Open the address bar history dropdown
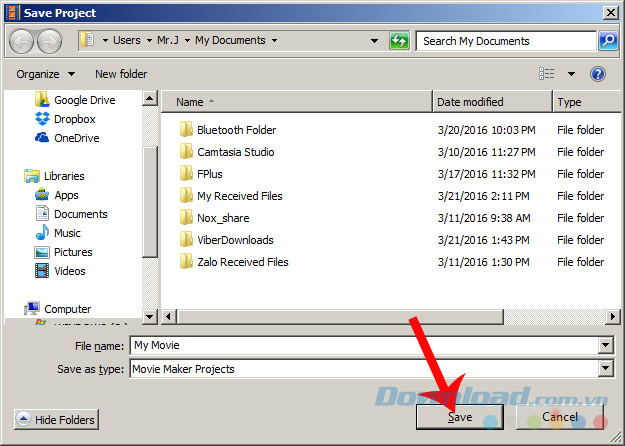The width and height of the screenshot is (625, 446). (x=374, y=41)
